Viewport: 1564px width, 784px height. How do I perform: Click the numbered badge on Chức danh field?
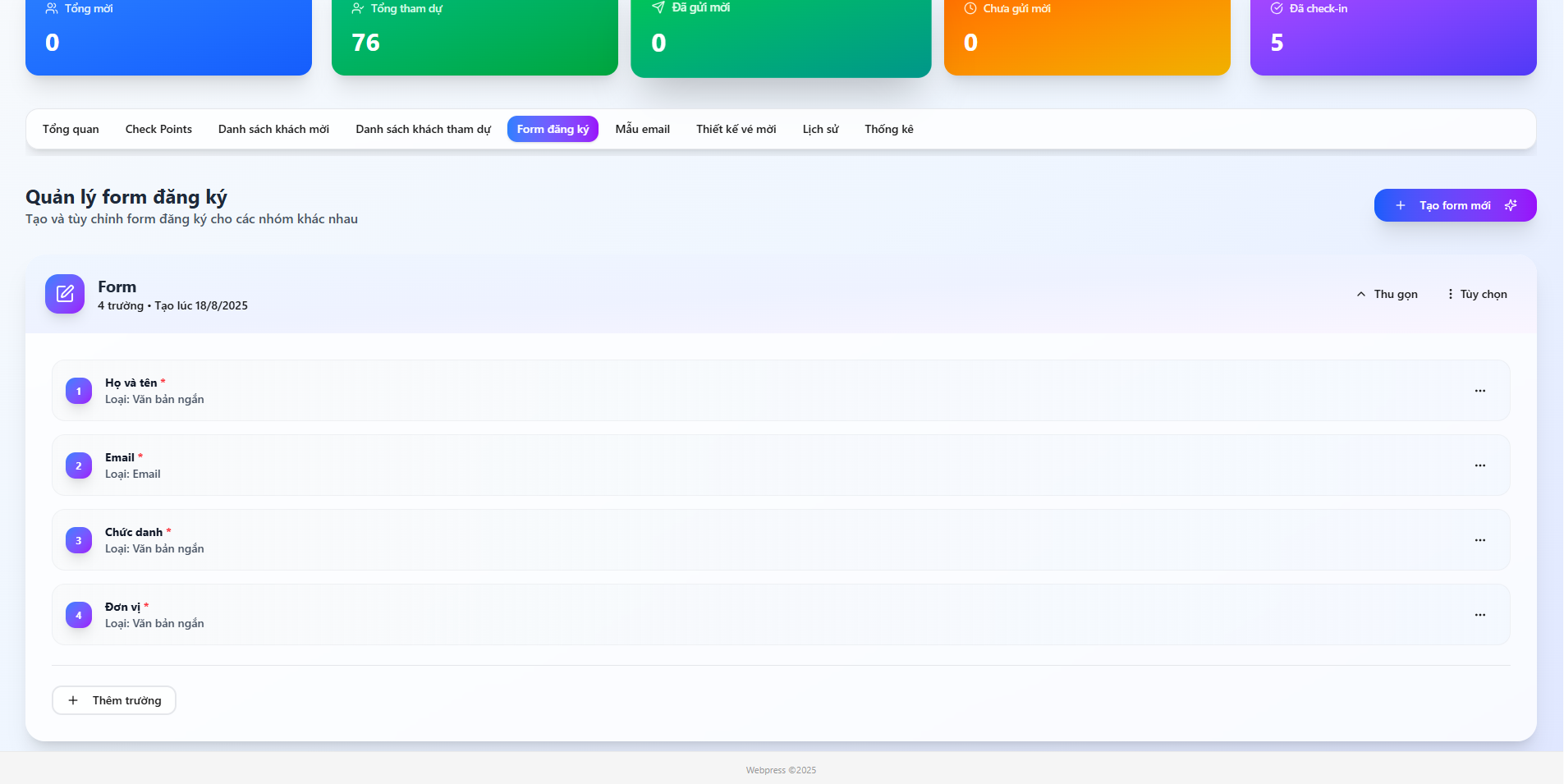78,539
